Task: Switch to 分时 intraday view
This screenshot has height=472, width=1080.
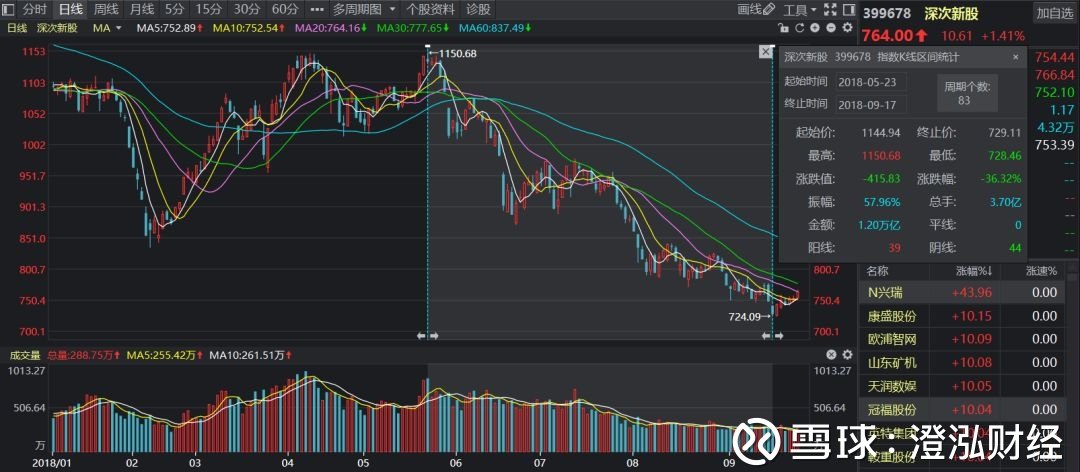Action: click(x=34, y=10)
